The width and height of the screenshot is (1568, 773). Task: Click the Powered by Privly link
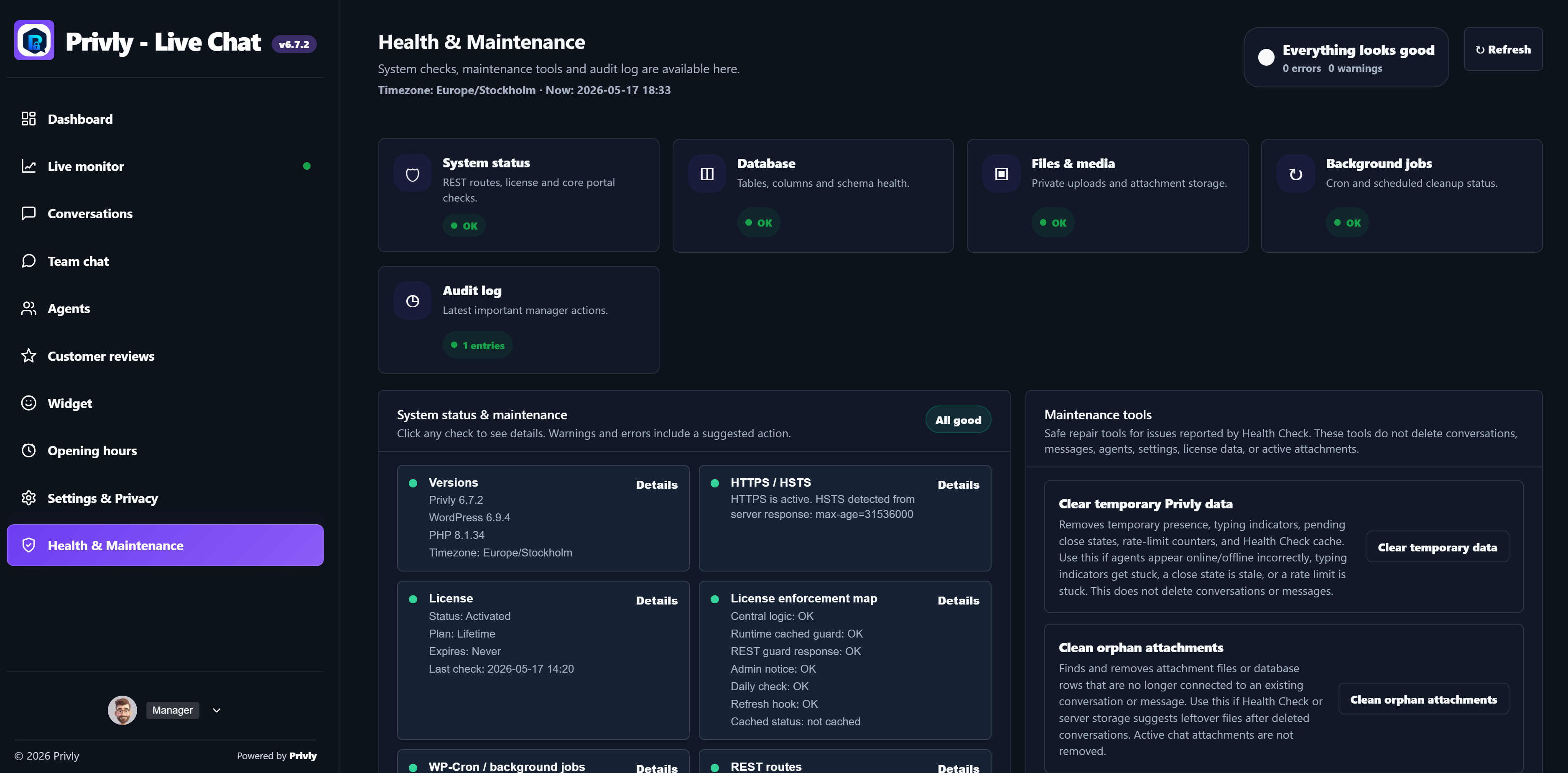tap(276, 755)
